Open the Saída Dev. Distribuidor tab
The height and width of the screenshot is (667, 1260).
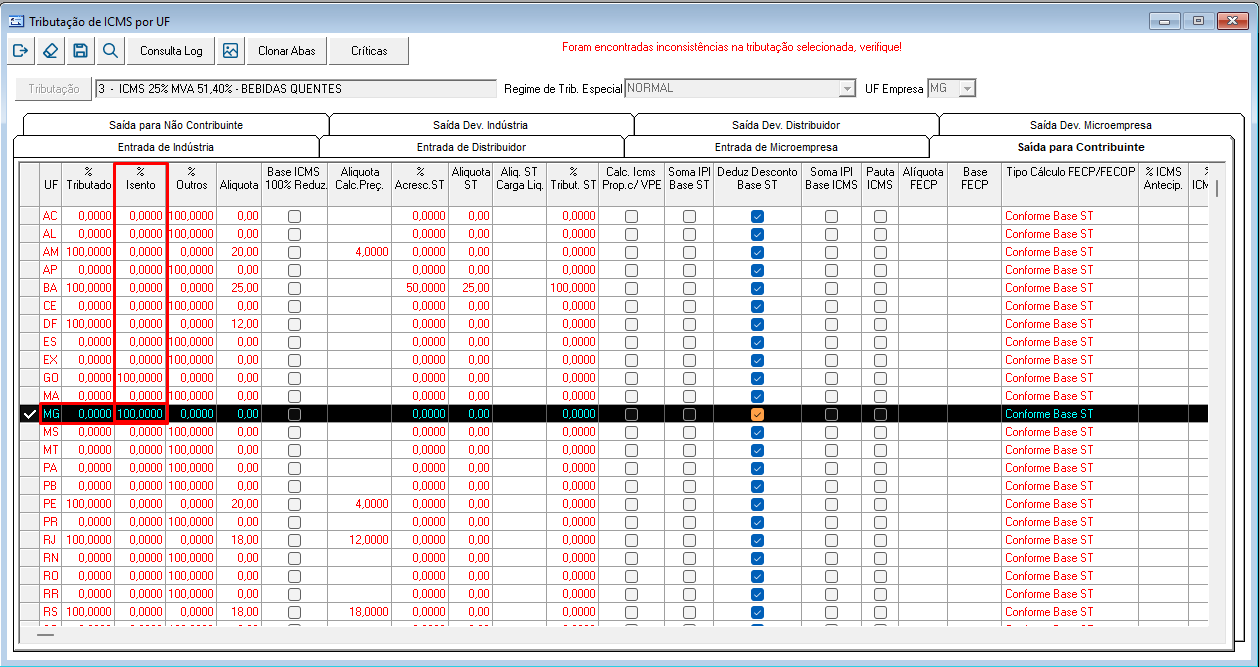pos(786,125)
